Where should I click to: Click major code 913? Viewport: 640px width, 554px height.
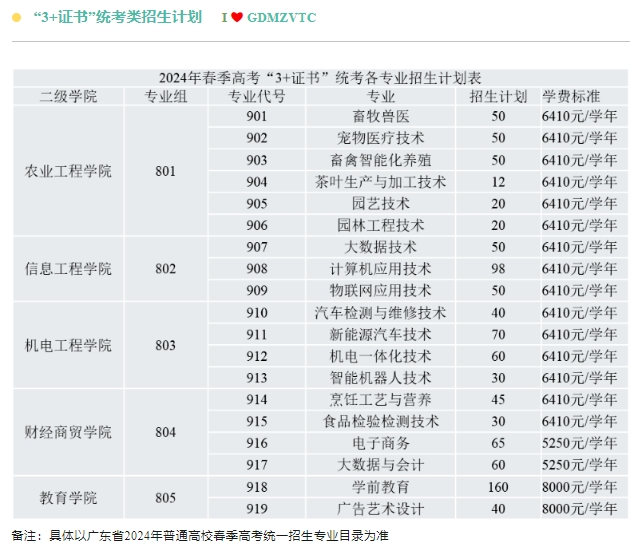pyautogui.click(x=257, y=378)
